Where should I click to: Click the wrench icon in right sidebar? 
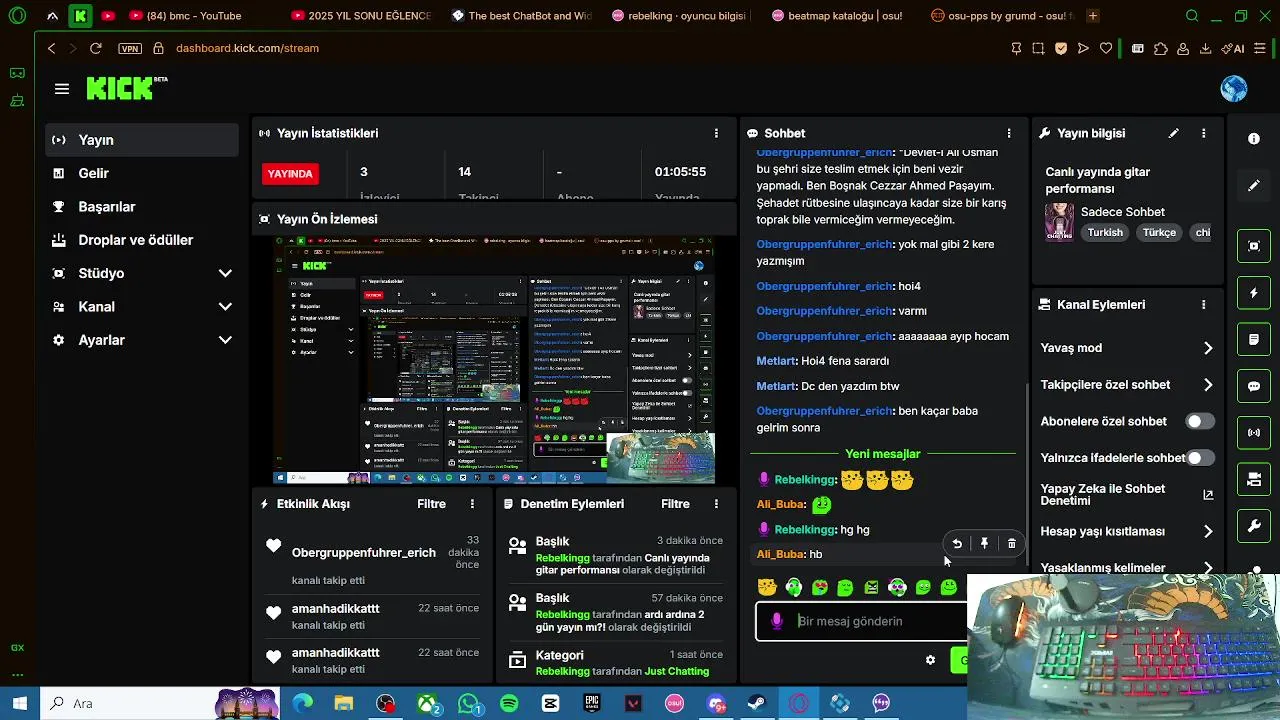tap(1254, 526)
